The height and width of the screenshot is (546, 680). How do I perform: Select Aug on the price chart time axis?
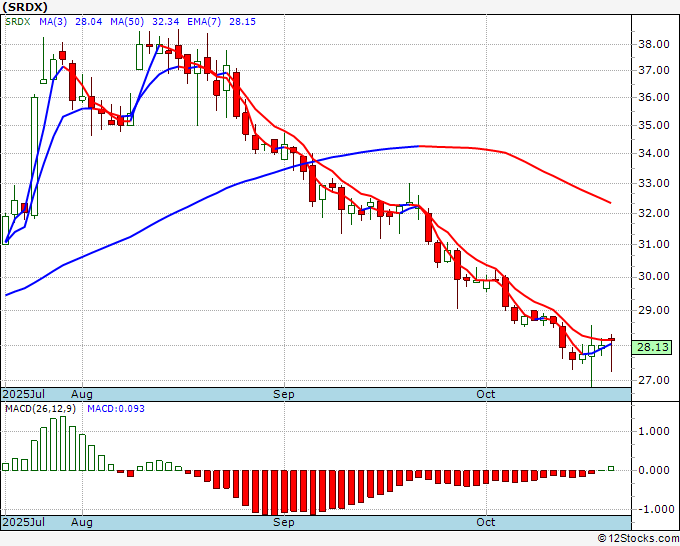tap(81, 394)
